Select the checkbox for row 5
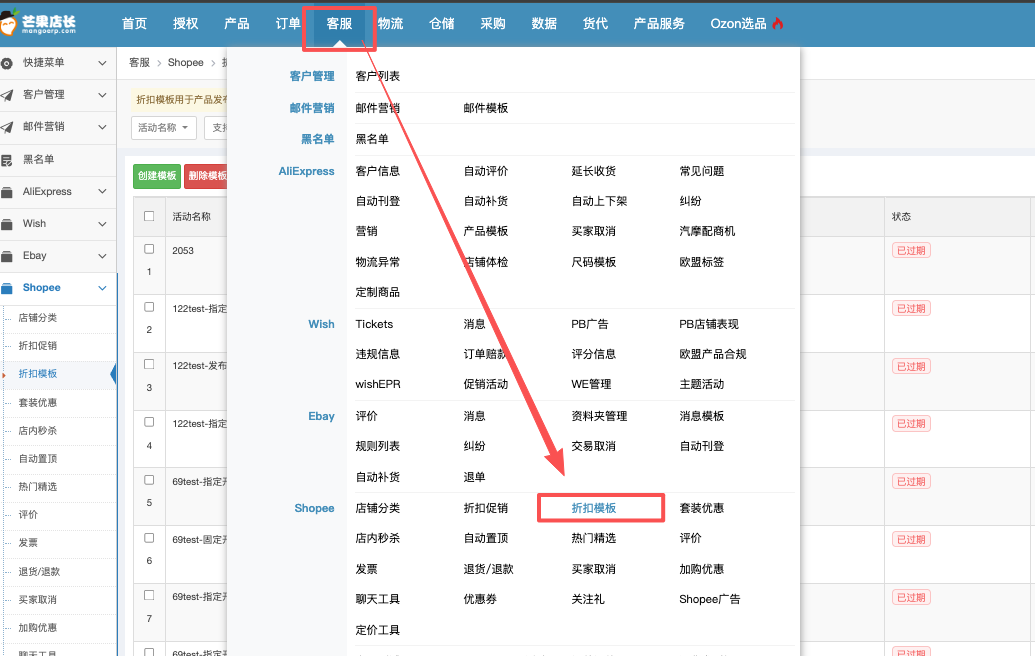This screenshot has width=1035, height=656. pos(149,480)
